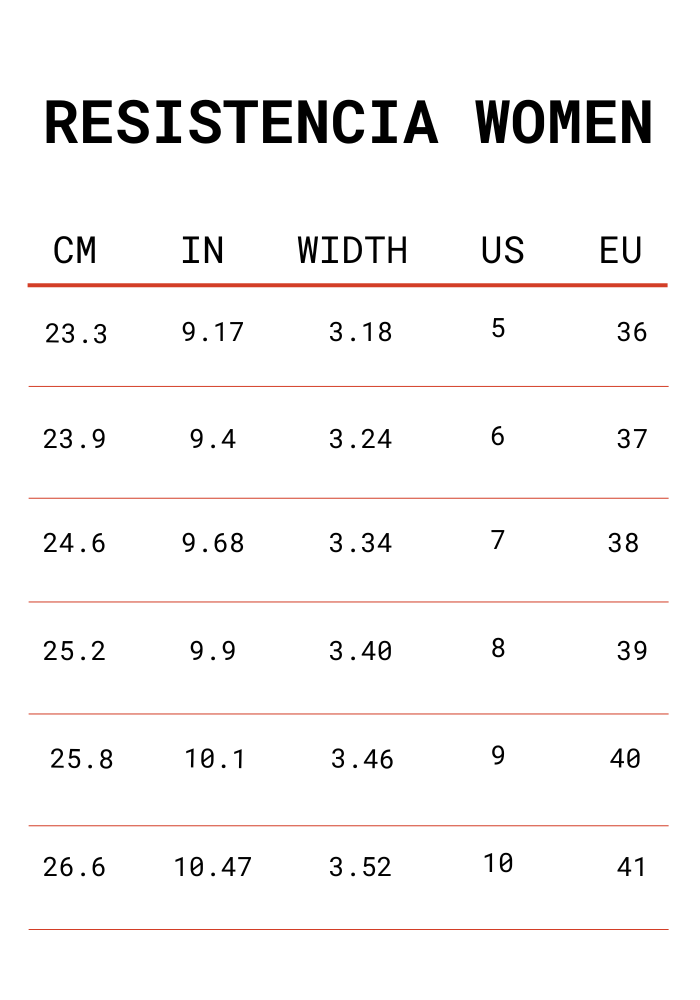Select EU size 38
The height and width of the screenshot is (1000, 700).
pyautogui.click(x=623, y=543)
